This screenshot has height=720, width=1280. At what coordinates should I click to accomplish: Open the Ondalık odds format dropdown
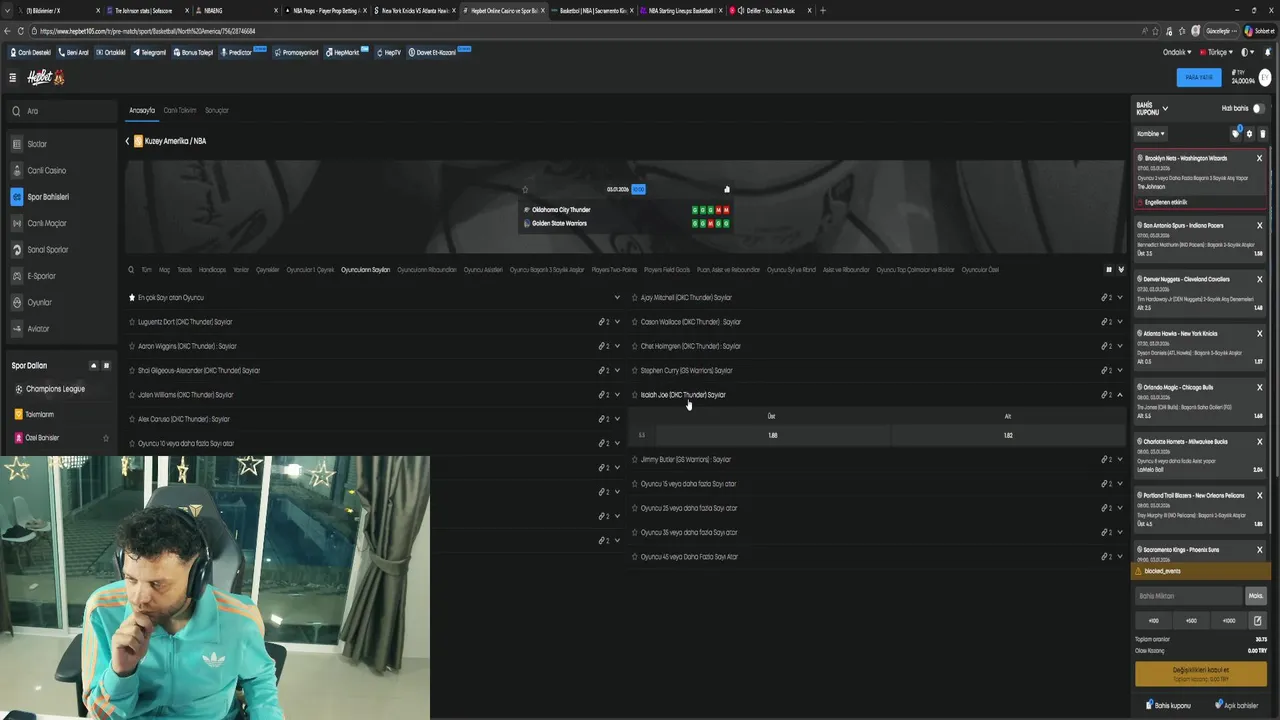pos(1177,52)
